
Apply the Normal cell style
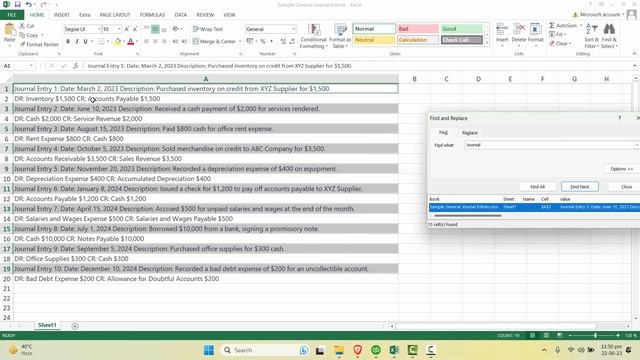(x=374, y=29)
